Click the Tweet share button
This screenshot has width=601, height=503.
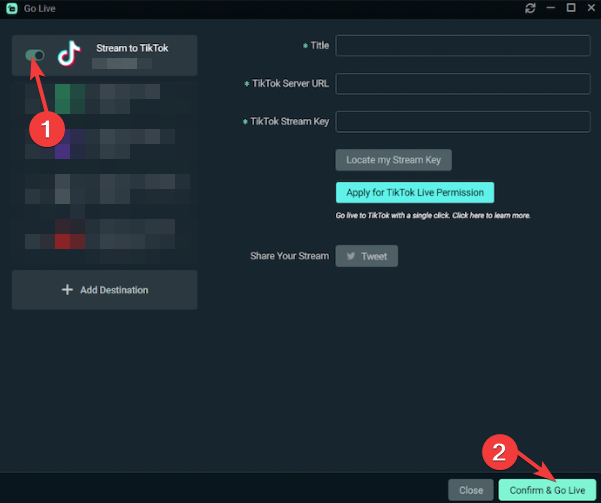[366, 256]
